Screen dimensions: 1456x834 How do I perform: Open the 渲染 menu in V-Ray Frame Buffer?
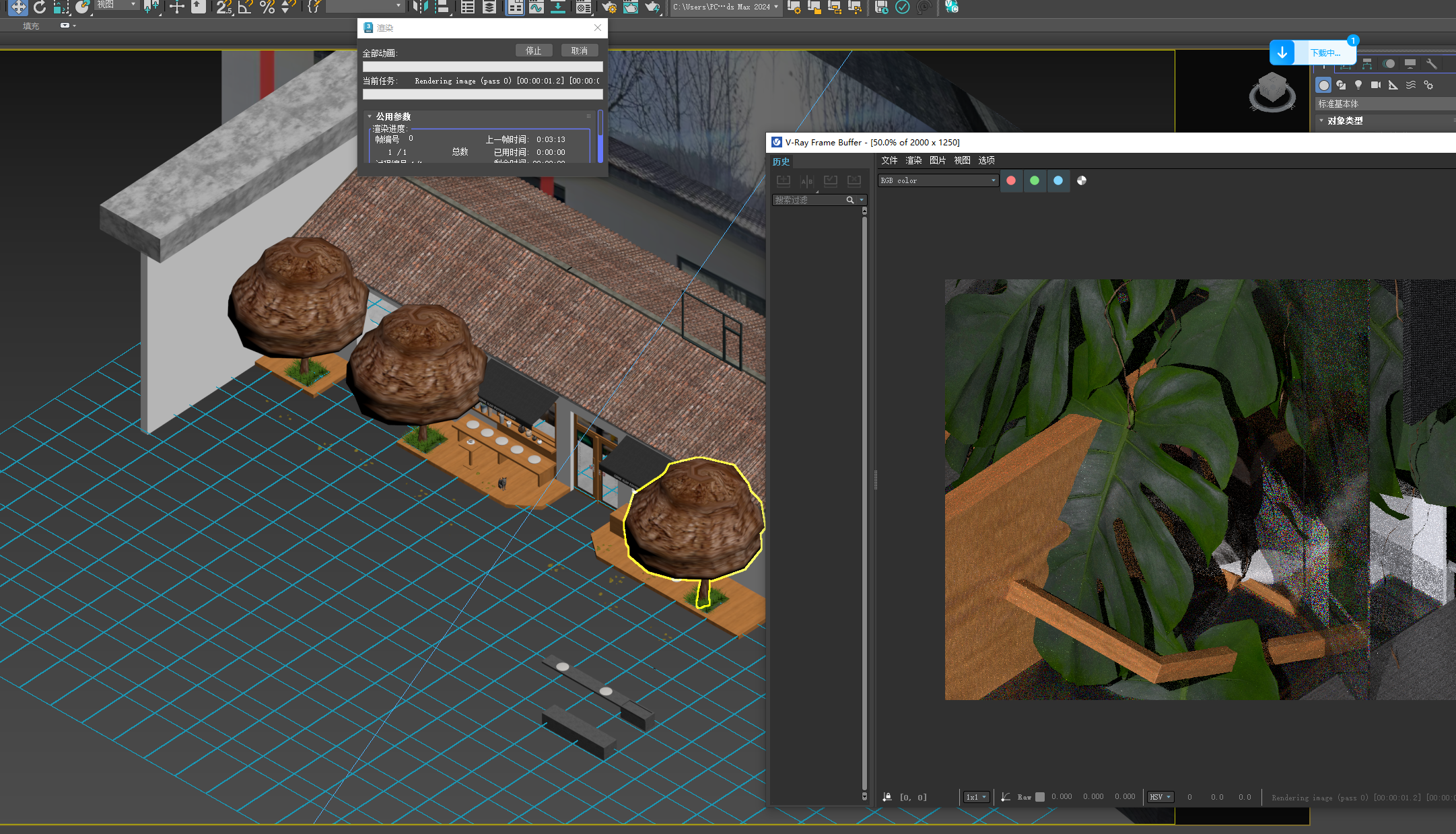[x=913, y=160]
